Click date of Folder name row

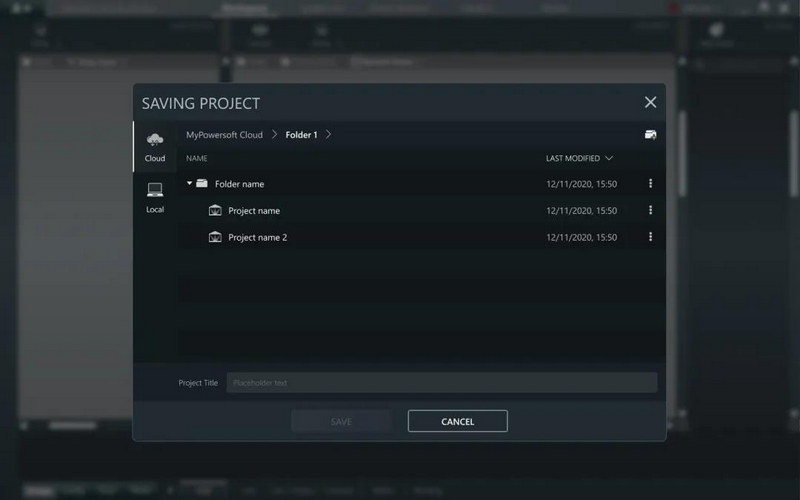[x=582, y=184]
